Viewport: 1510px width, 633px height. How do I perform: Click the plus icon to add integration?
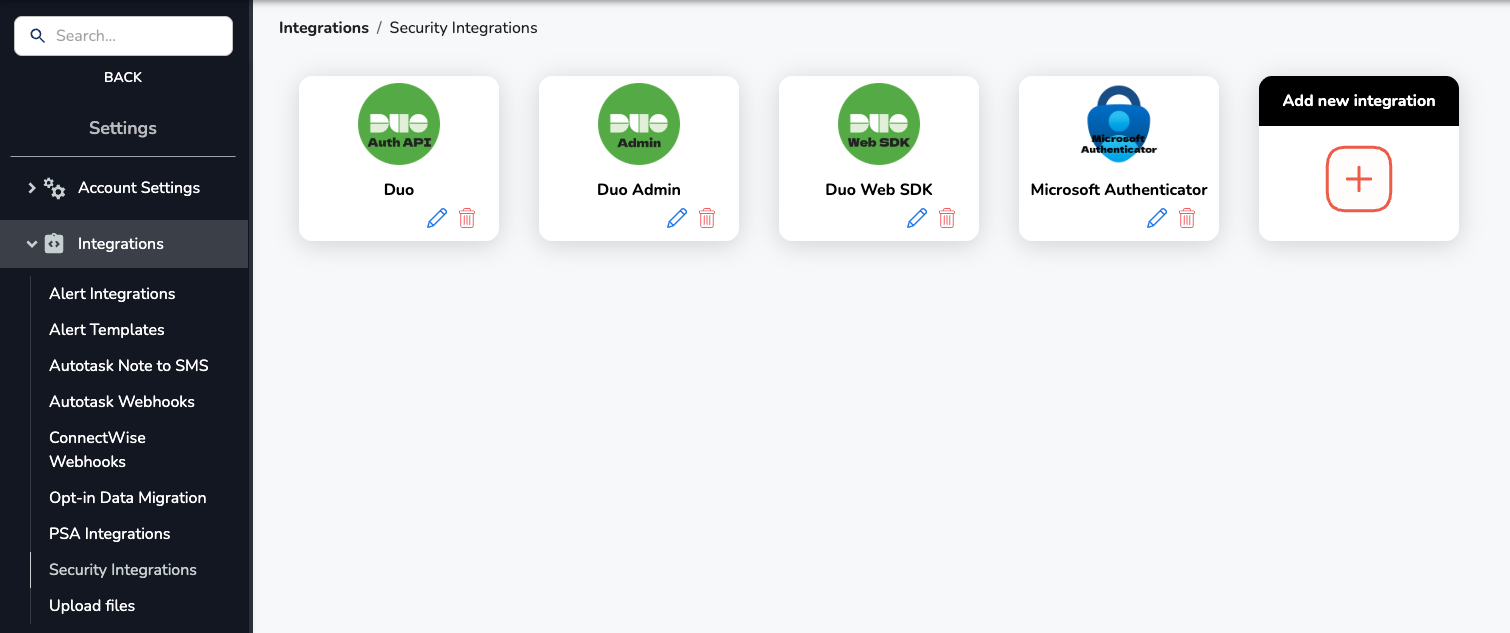tap(1358, 179)
